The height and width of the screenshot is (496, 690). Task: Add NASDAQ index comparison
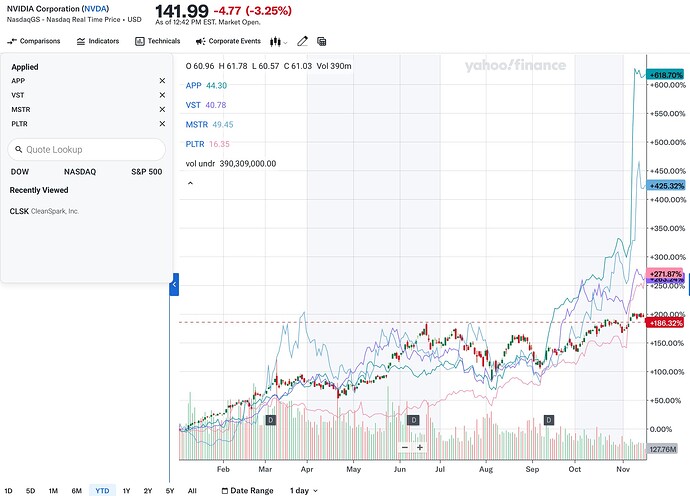point(80,172)
